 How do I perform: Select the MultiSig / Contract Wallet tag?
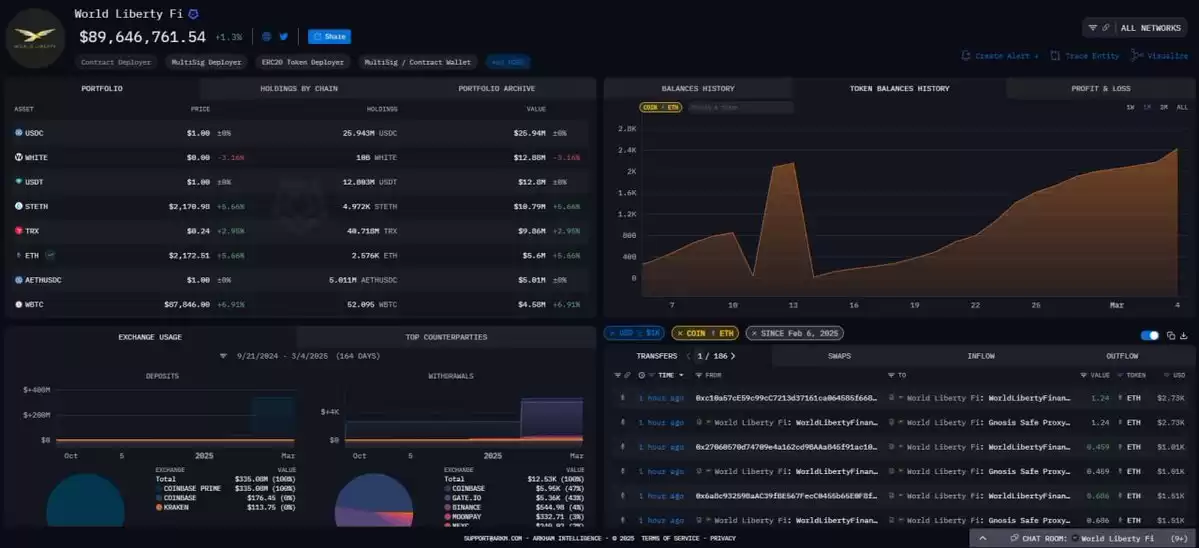point(418,63)
